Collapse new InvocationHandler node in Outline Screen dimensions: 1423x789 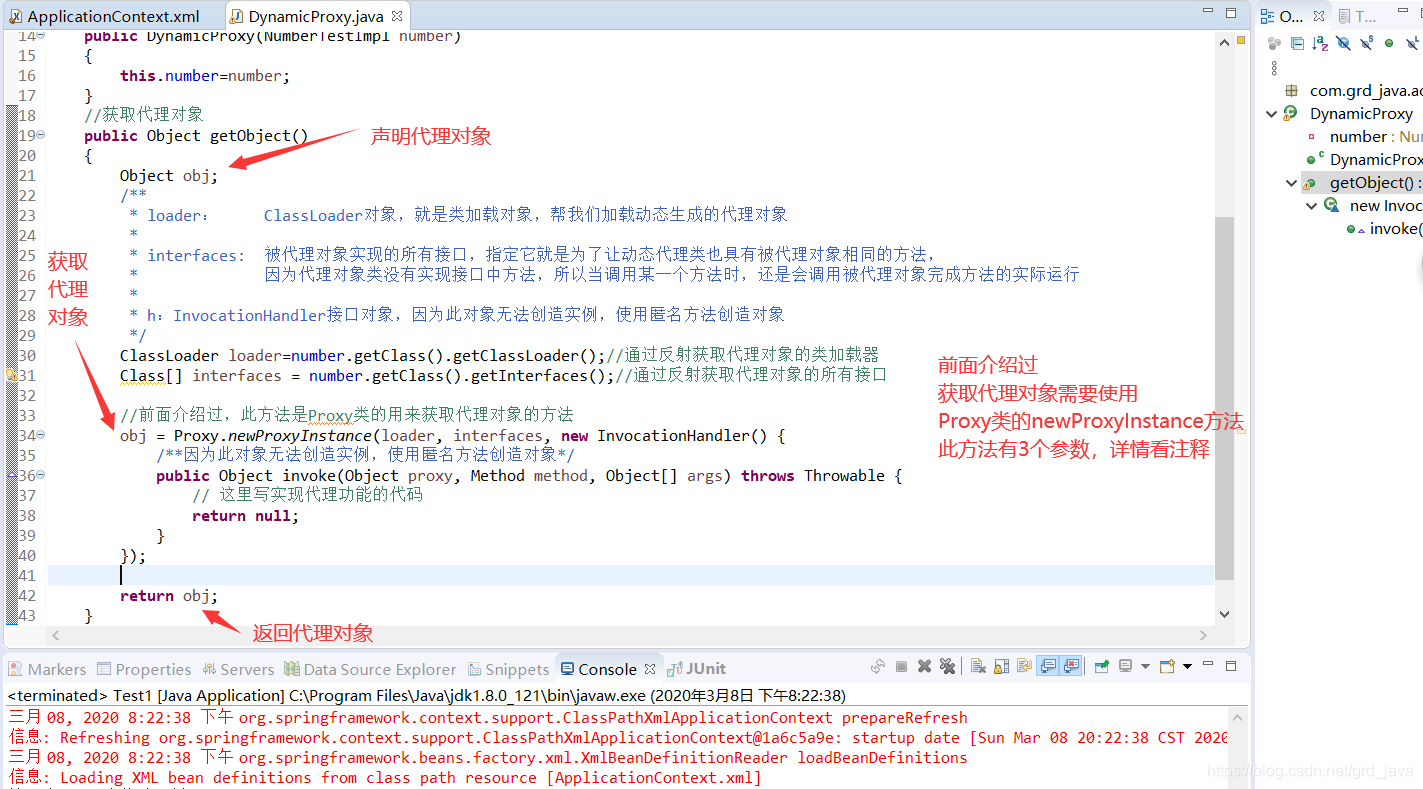pyautogui.click(x=1311, y=206)
